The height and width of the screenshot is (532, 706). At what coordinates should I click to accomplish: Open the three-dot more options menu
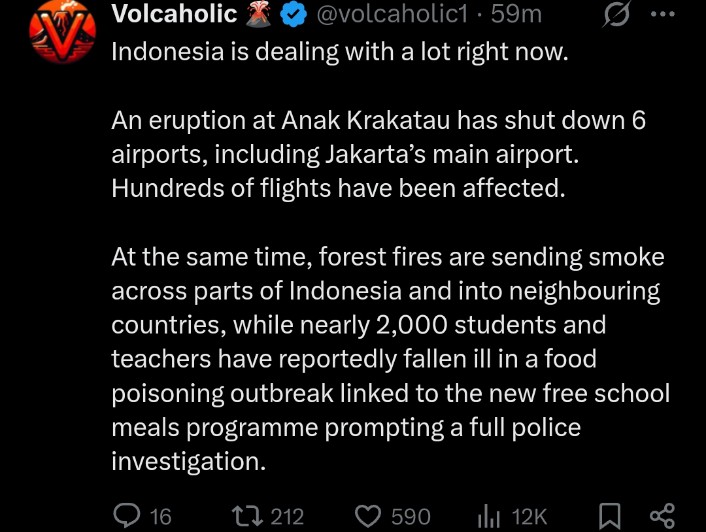pyautogui.click(x=663, y=14)
